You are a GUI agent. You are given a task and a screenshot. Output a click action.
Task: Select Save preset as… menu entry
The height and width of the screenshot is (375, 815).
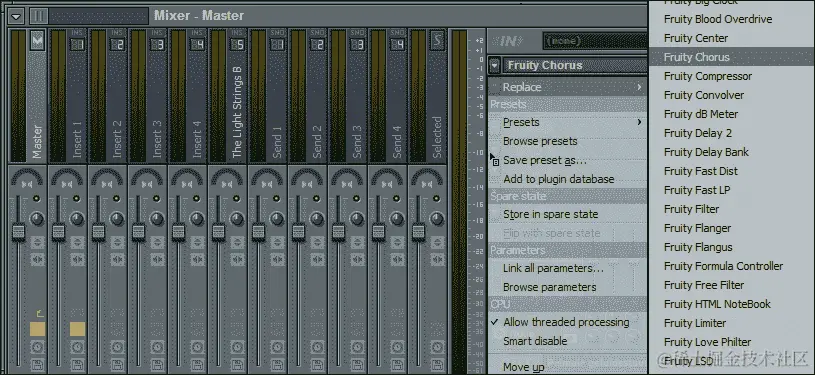coord(568,160)
